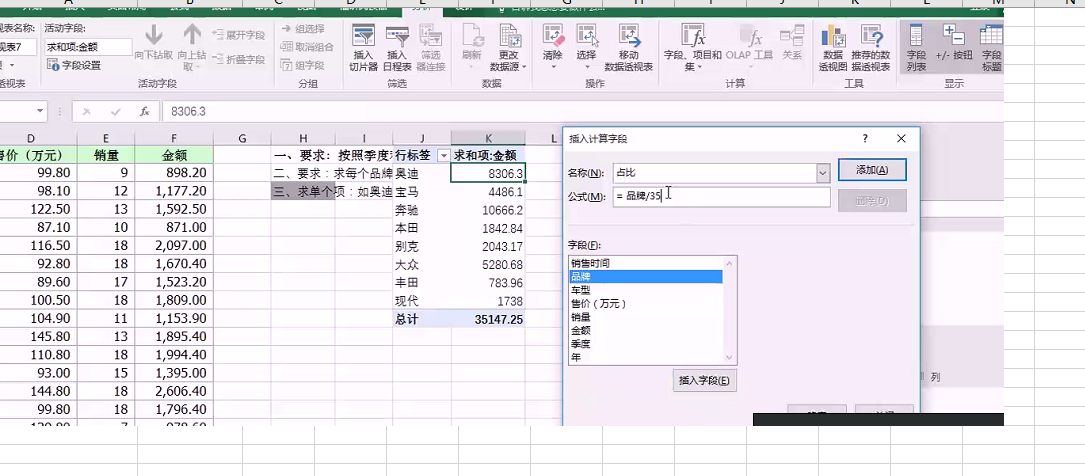Click the Relationships (关系) icon
This screenshot has width=1085, height=476.
792,36
